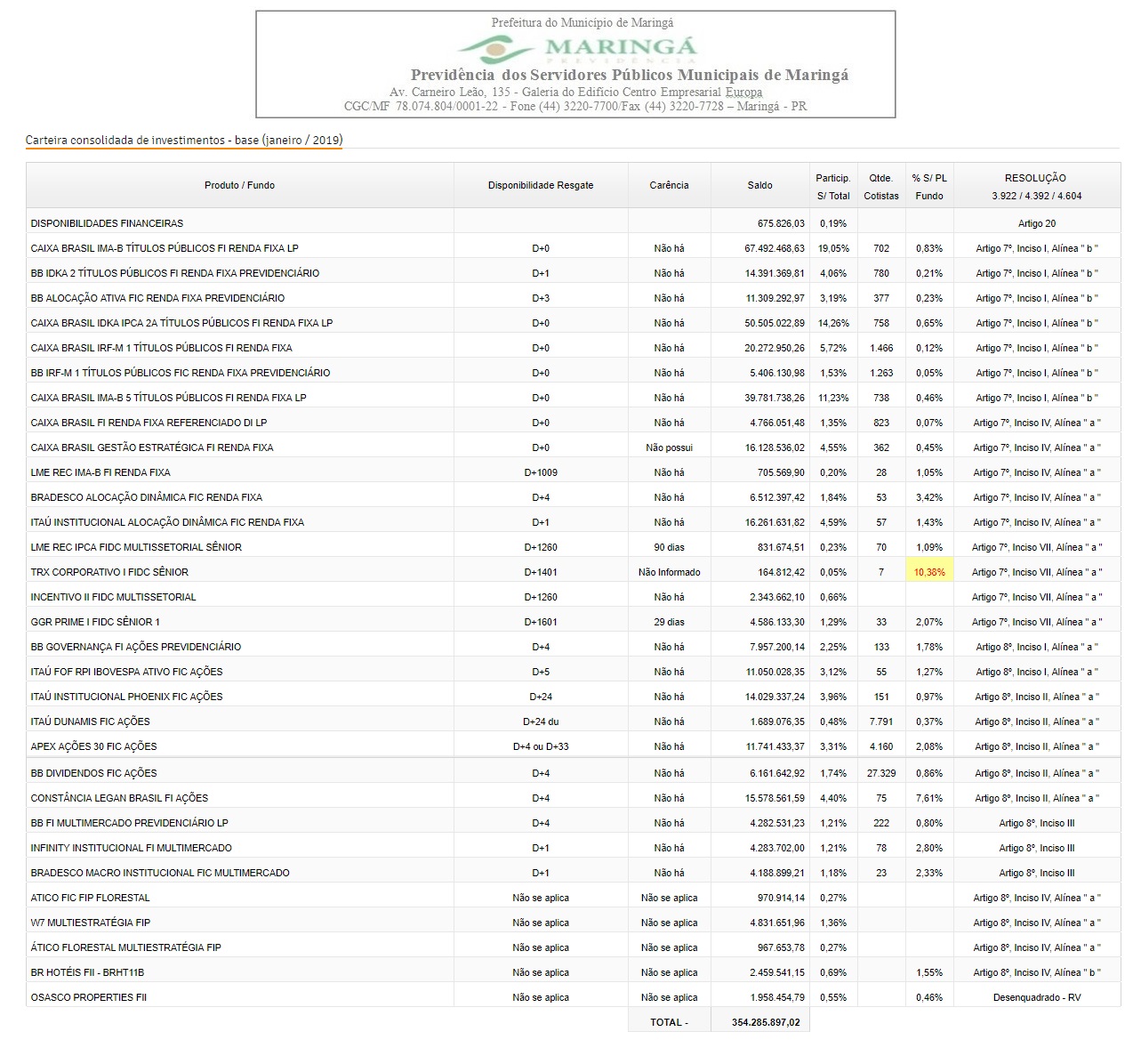Click the TOTAL - label cell

(x=669, y=1022)
